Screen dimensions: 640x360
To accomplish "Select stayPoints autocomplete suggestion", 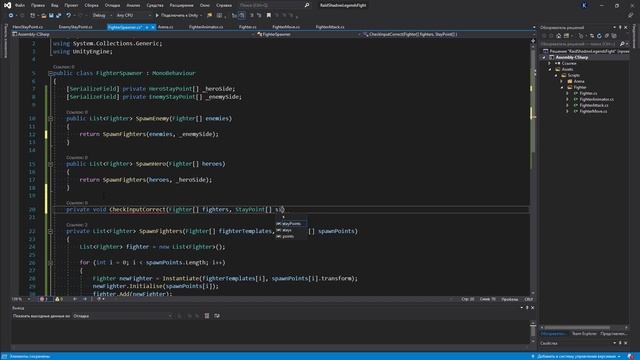I will click(x=291, y=224).
